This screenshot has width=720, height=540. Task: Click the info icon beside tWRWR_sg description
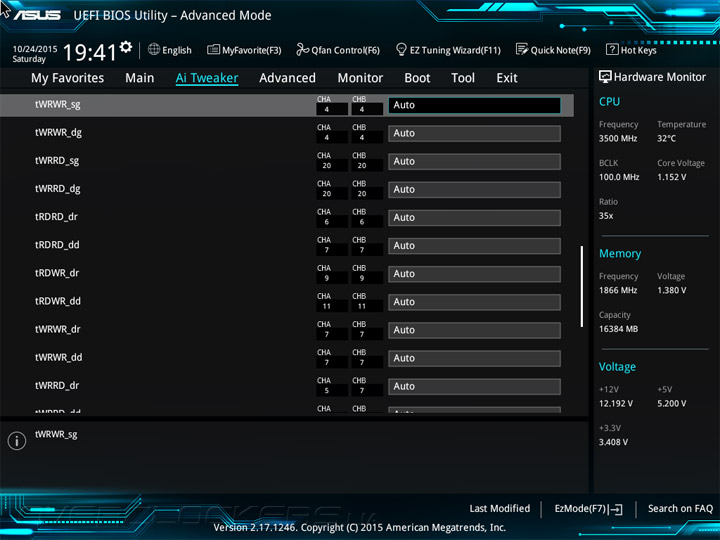click(x=17, y=441)
